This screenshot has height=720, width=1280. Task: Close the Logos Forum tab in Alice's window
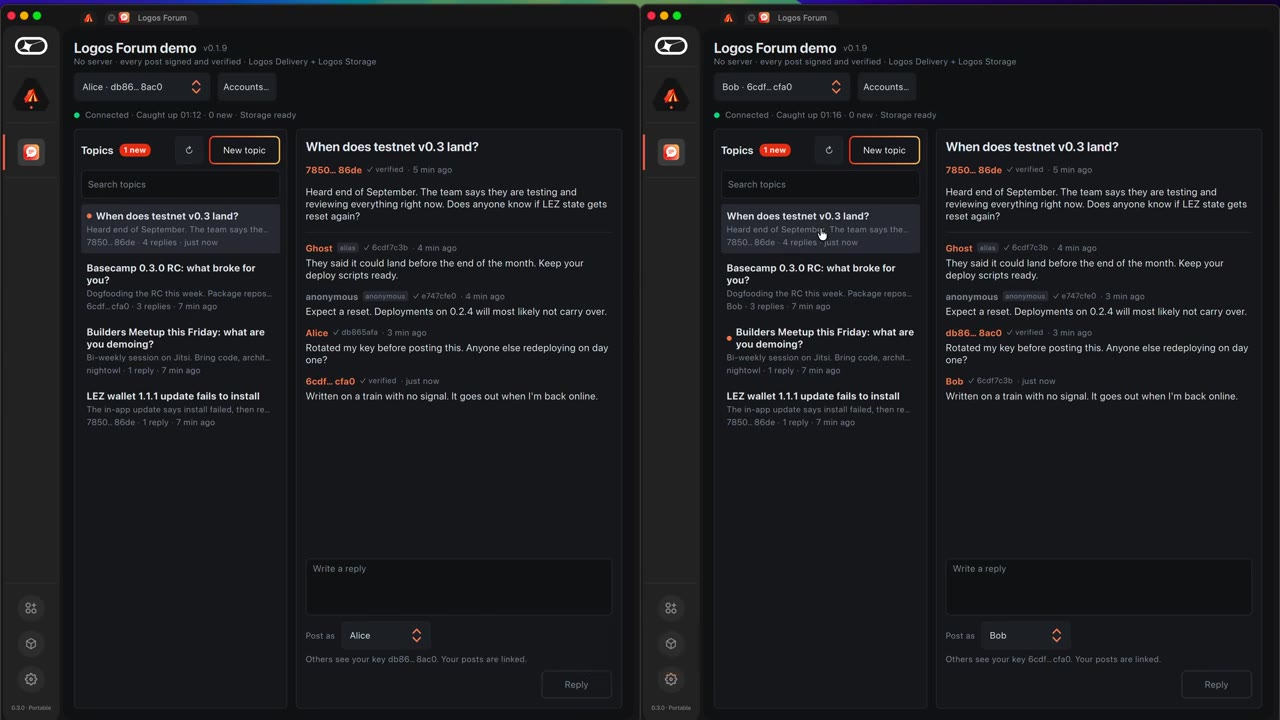[111, 18]
